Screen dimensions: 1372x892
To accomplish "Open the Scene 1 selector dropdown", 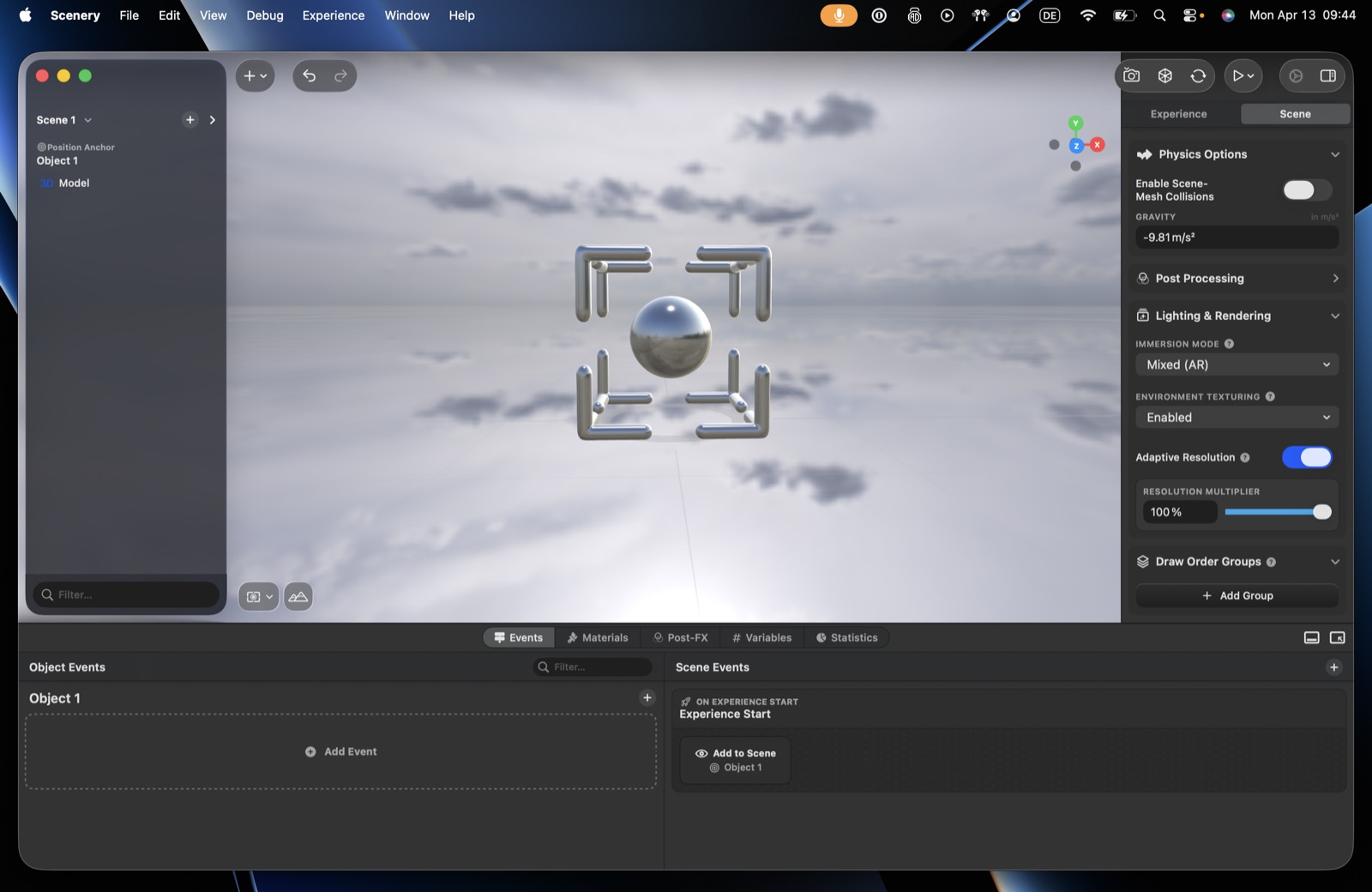I will coord(64,120).
